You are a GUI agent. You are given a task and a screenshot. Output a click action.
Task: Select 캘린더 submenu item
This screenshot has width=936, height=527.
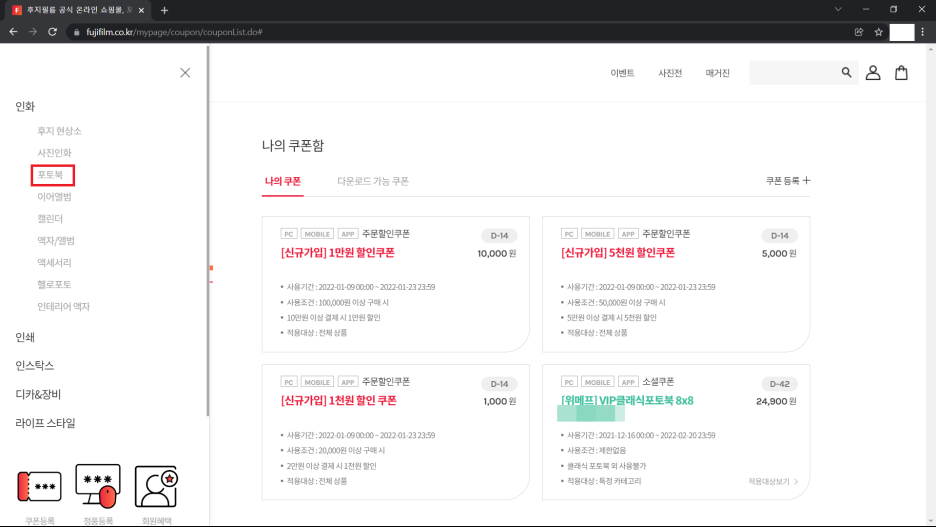point(50,218)
